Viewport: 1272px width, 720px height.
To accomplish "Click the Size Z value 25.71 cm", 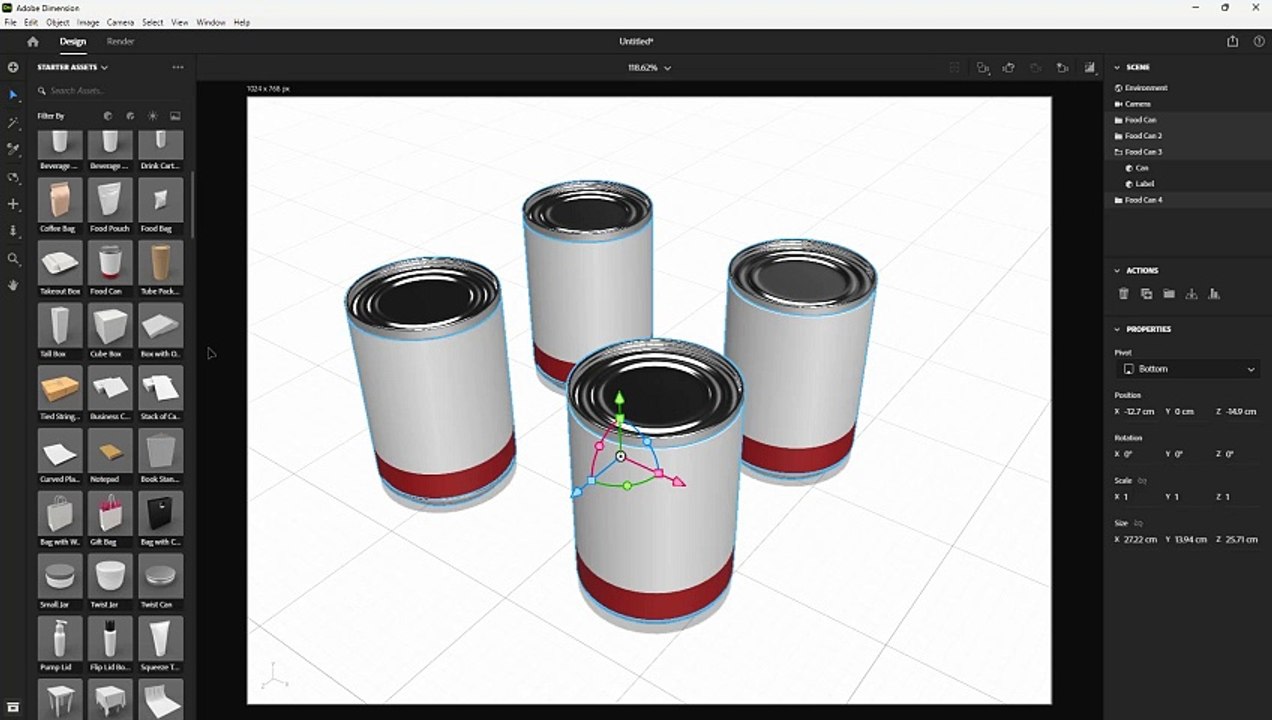I will pyautogui.click(x=1243, y=539).
